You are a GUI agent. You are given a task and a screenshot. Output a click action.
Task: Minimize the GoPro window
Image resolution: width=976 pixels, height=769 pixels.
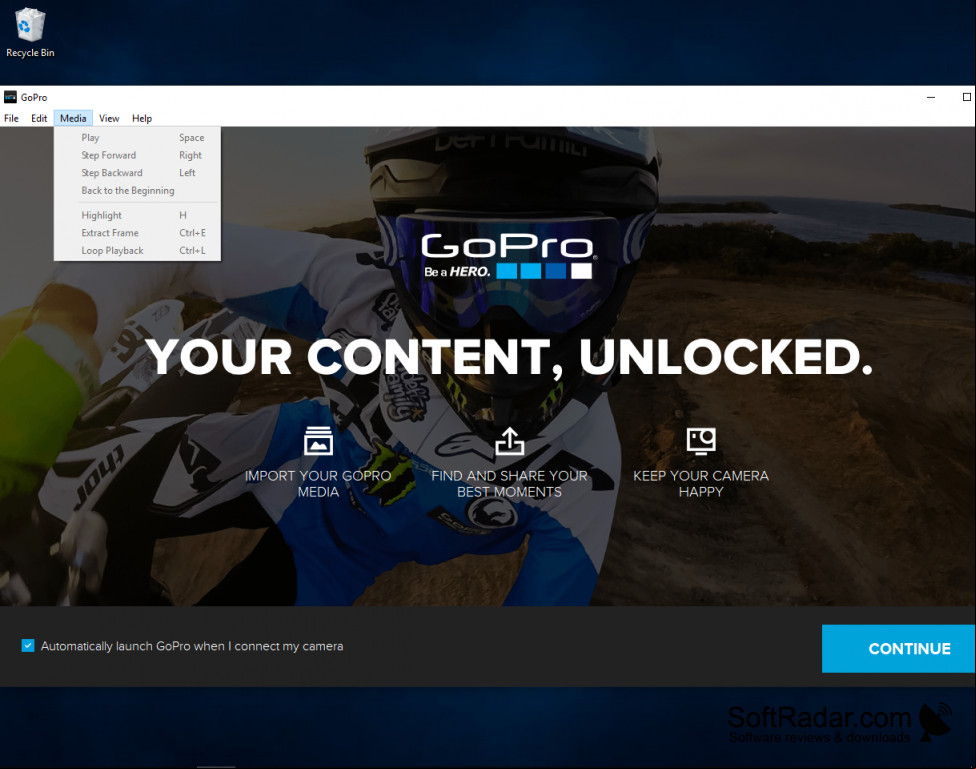[x=931, y=97]
